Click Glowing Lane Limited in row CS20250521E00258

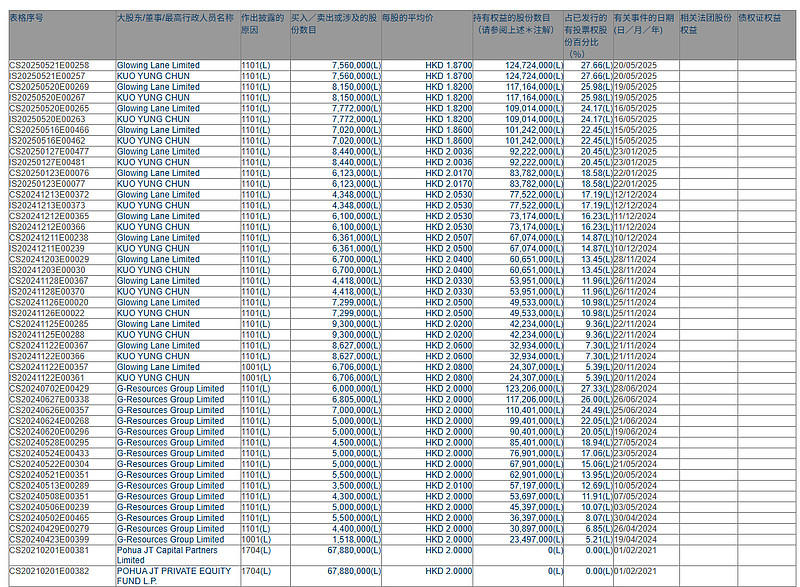[x=158, y=65]
